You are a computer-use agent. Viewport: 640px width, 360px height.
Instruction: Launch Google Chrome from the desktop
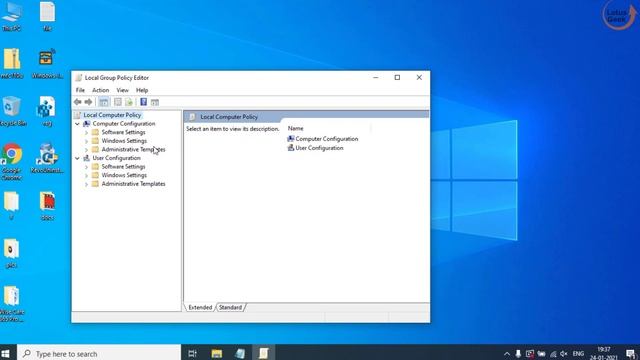(12, 162)
